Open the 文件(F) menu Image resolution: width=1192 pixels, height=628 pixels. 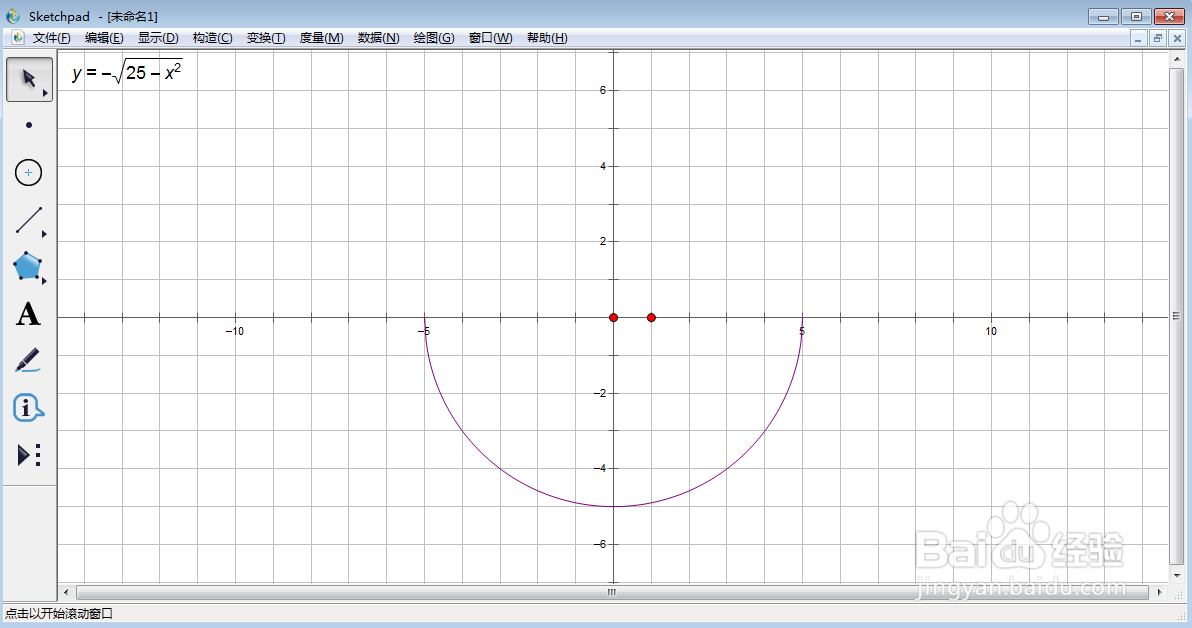point(52,38)
